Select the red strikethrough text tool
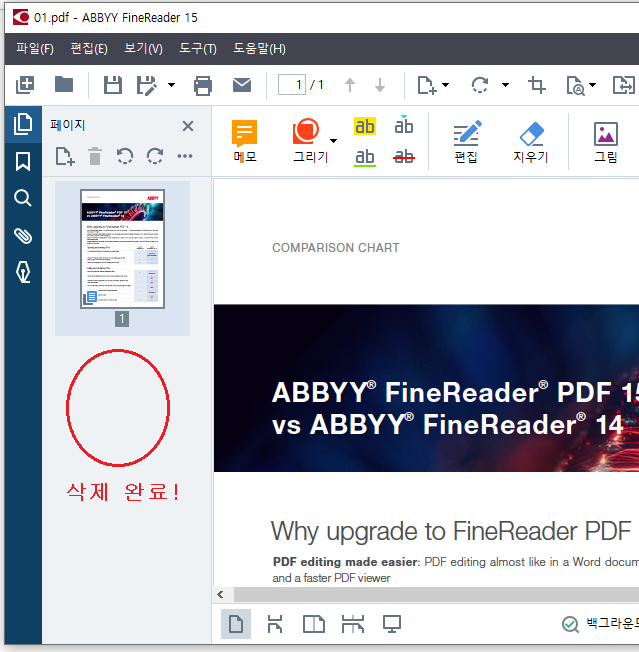Screen dimensions: 639x652 click(x=404, y=157)
